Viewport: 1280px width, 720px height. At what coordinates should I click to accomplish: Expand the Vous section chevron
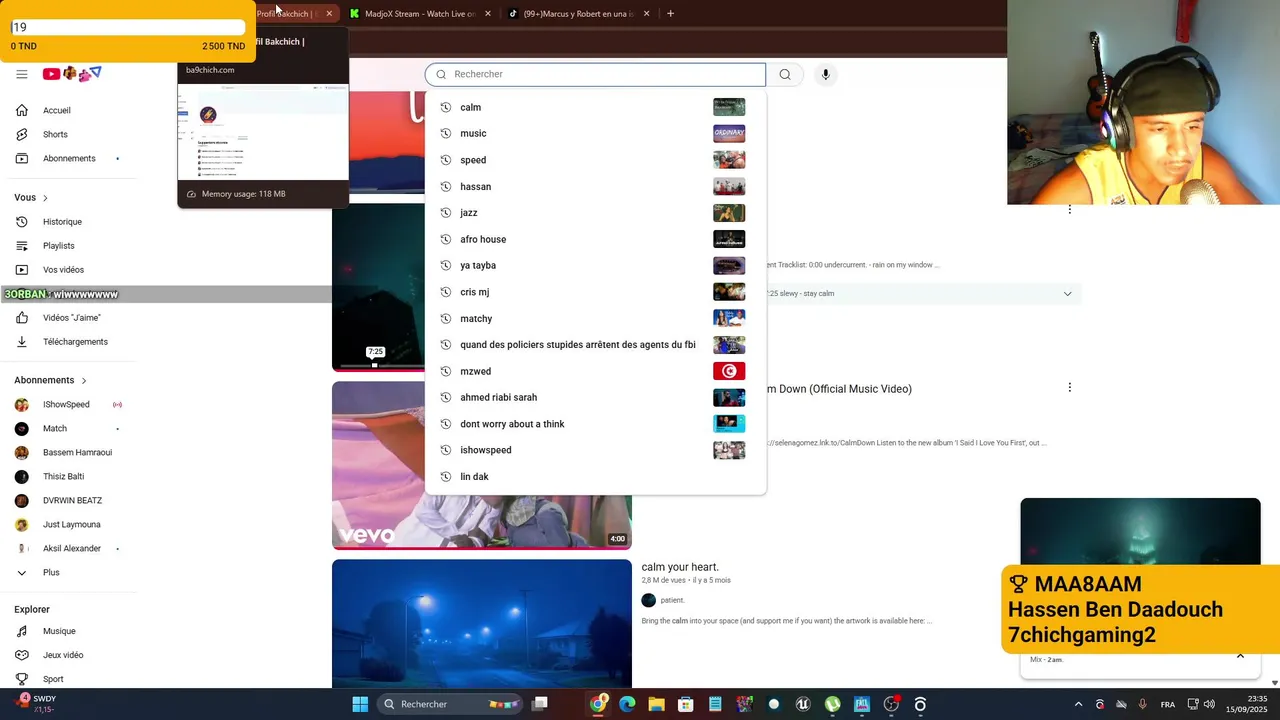(x=45, y=198)
